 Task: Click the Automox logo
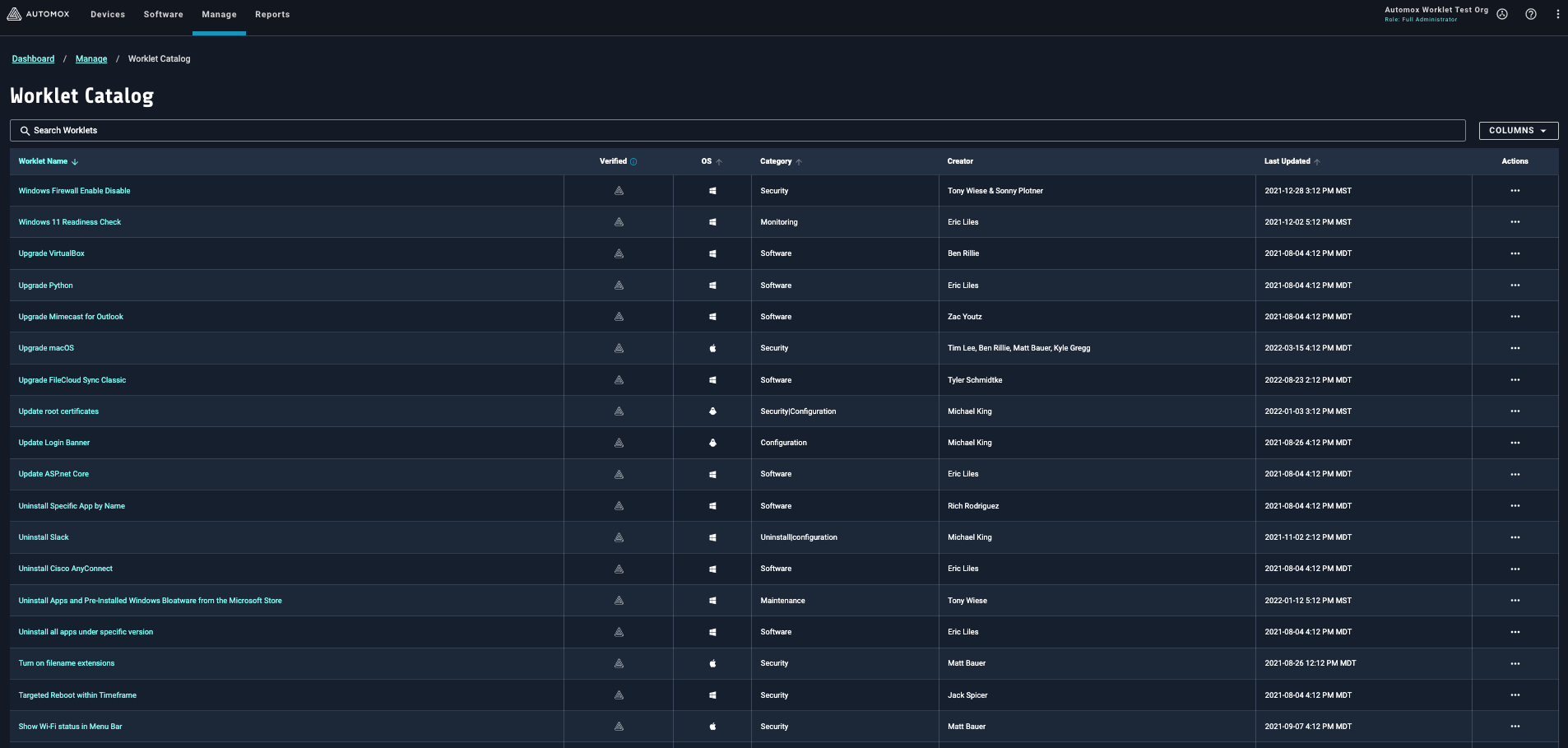click(39, 14)
